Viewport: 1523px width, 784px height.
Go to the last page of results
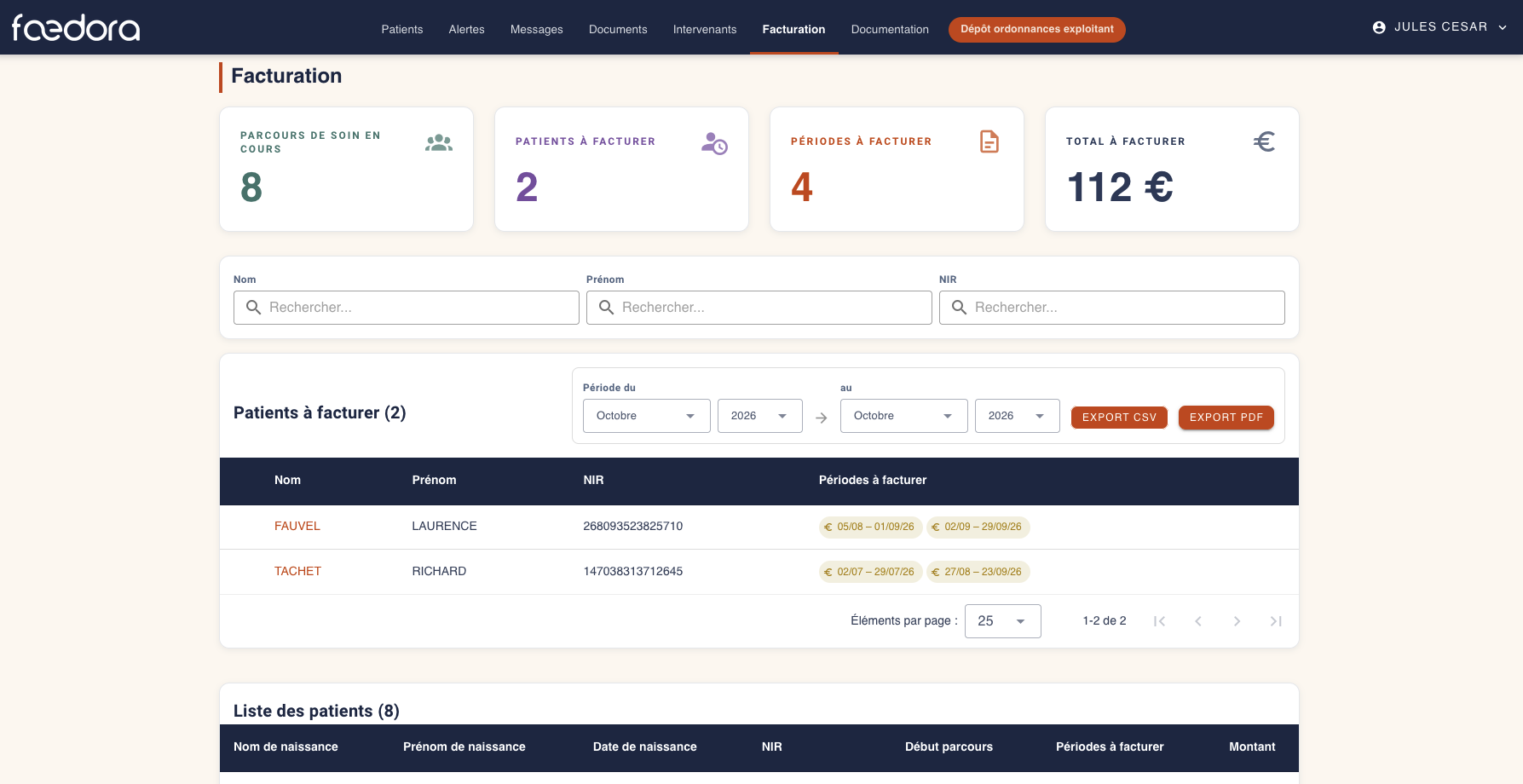(x=1276, y=621)
